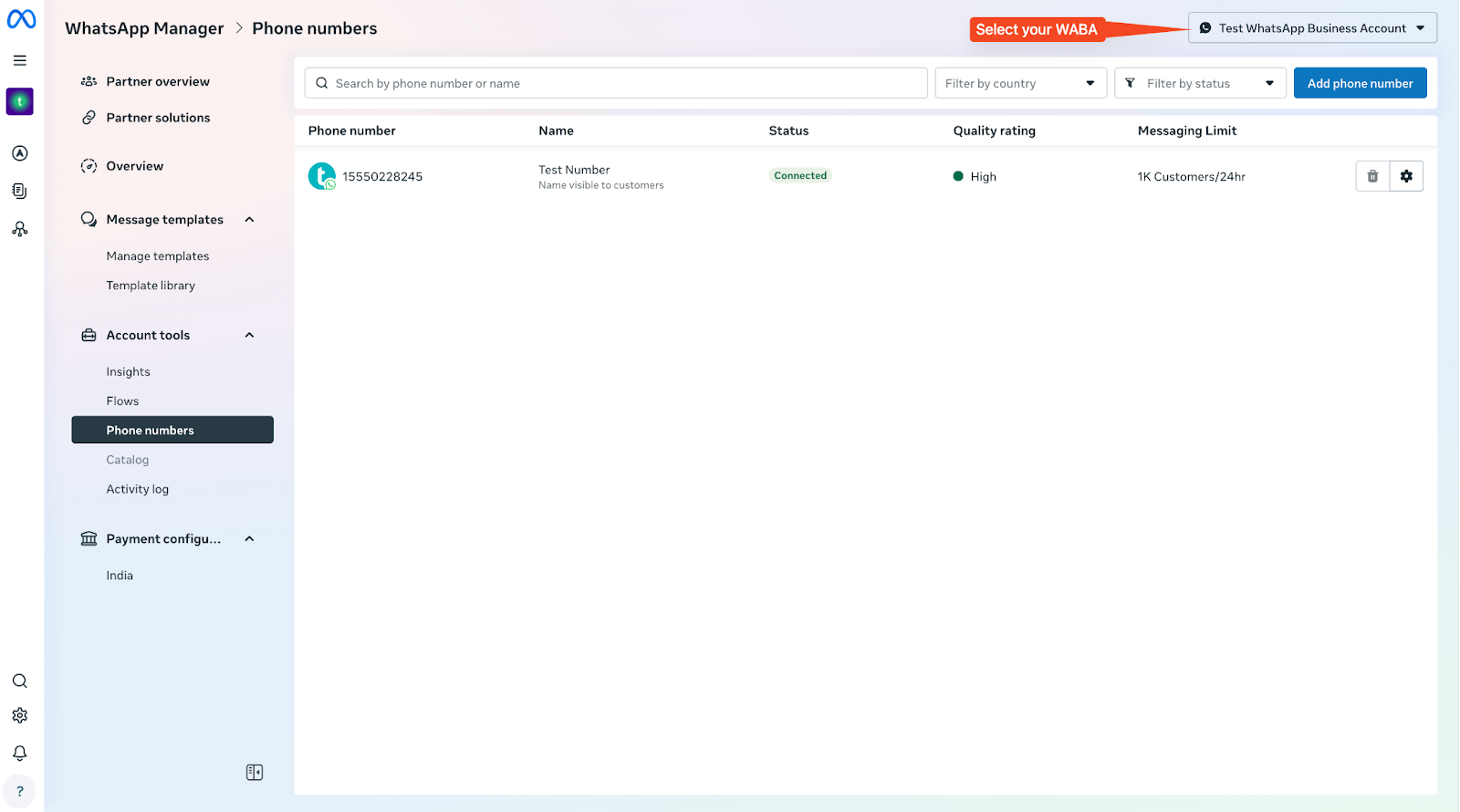This screenshot has height=812, width=1460.
Task: Click phone number 15550228245
Action: coord(382,177)
